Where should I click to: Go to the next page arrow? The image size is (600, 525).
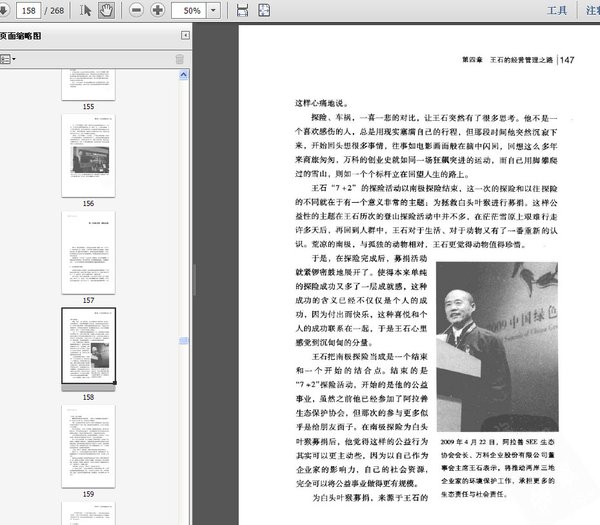pyautogui.click(x=4, y=10)
